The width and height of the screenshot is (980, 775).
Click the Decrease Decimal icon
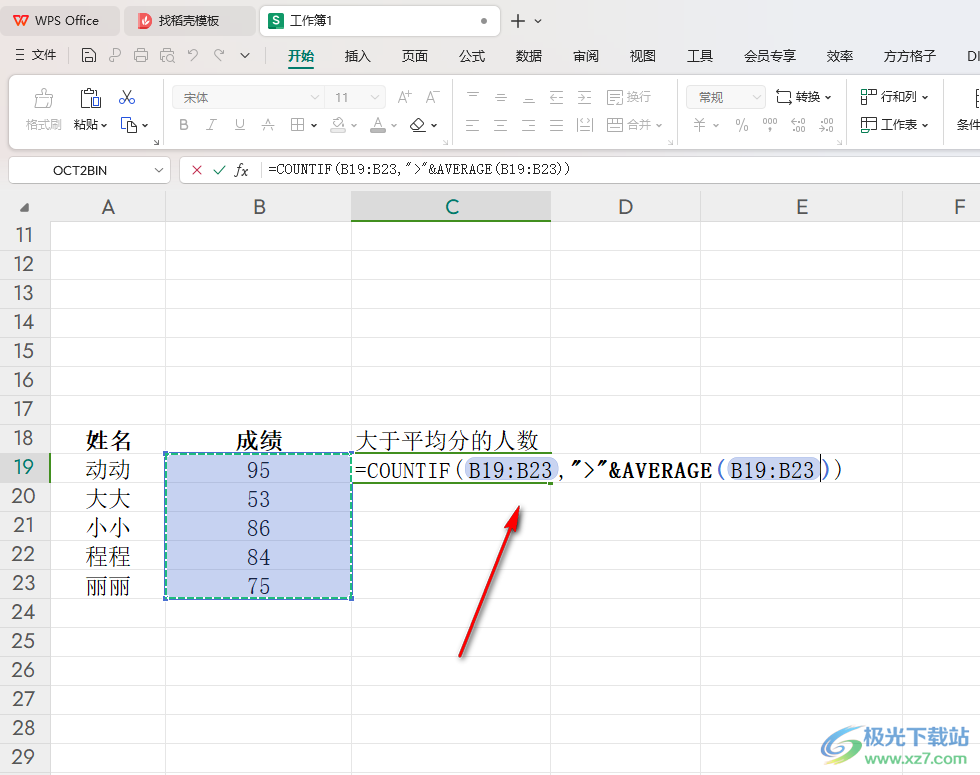point(826,125)
